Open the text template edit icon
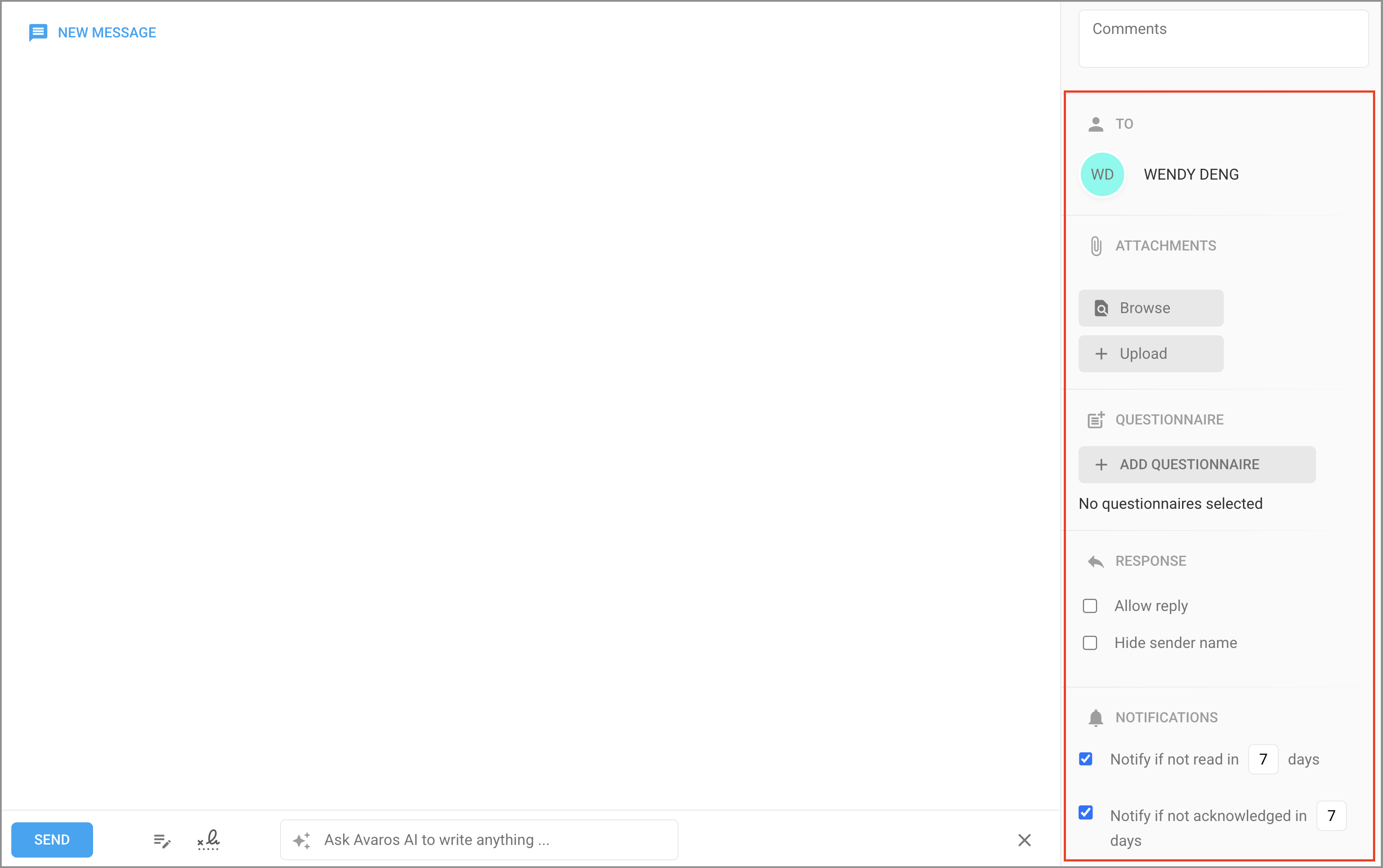The width and height of the screenshot is (1383, 868). pos(163,841)
